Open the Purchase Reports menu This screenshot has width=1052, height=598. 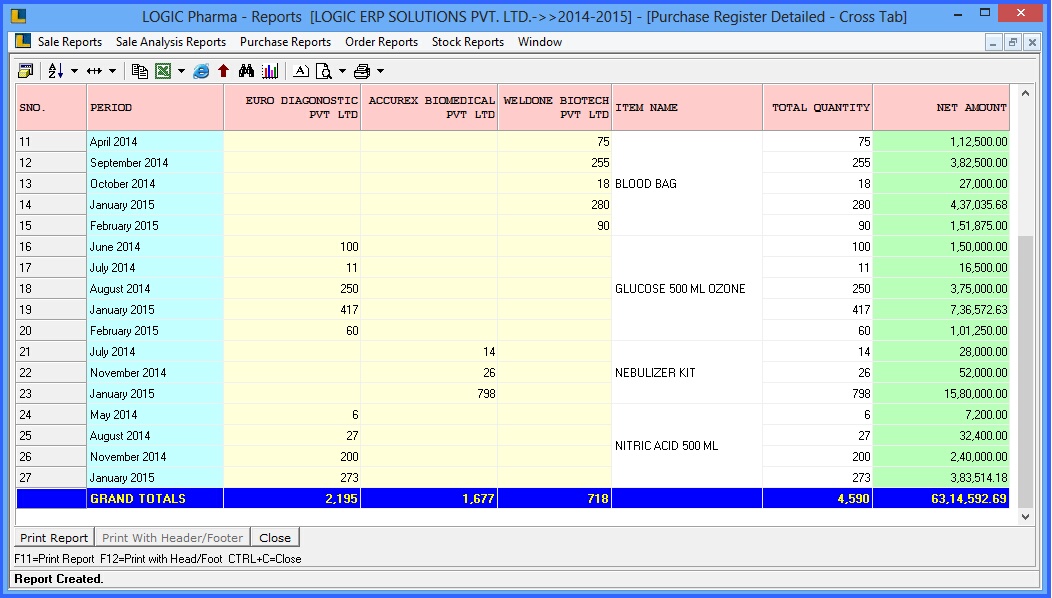click(285, 42)
